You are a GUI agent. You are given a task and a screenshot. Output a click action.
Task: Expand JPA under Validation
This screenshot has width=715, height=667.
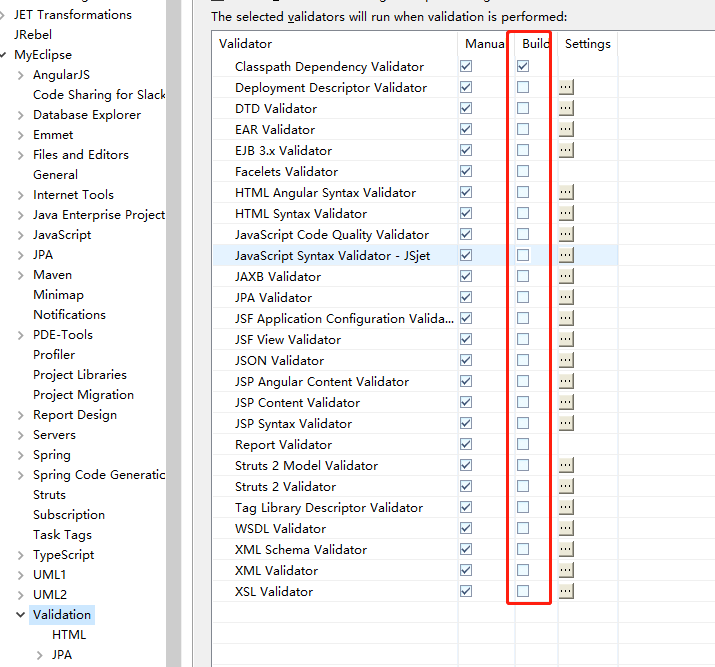click(40, 656)
